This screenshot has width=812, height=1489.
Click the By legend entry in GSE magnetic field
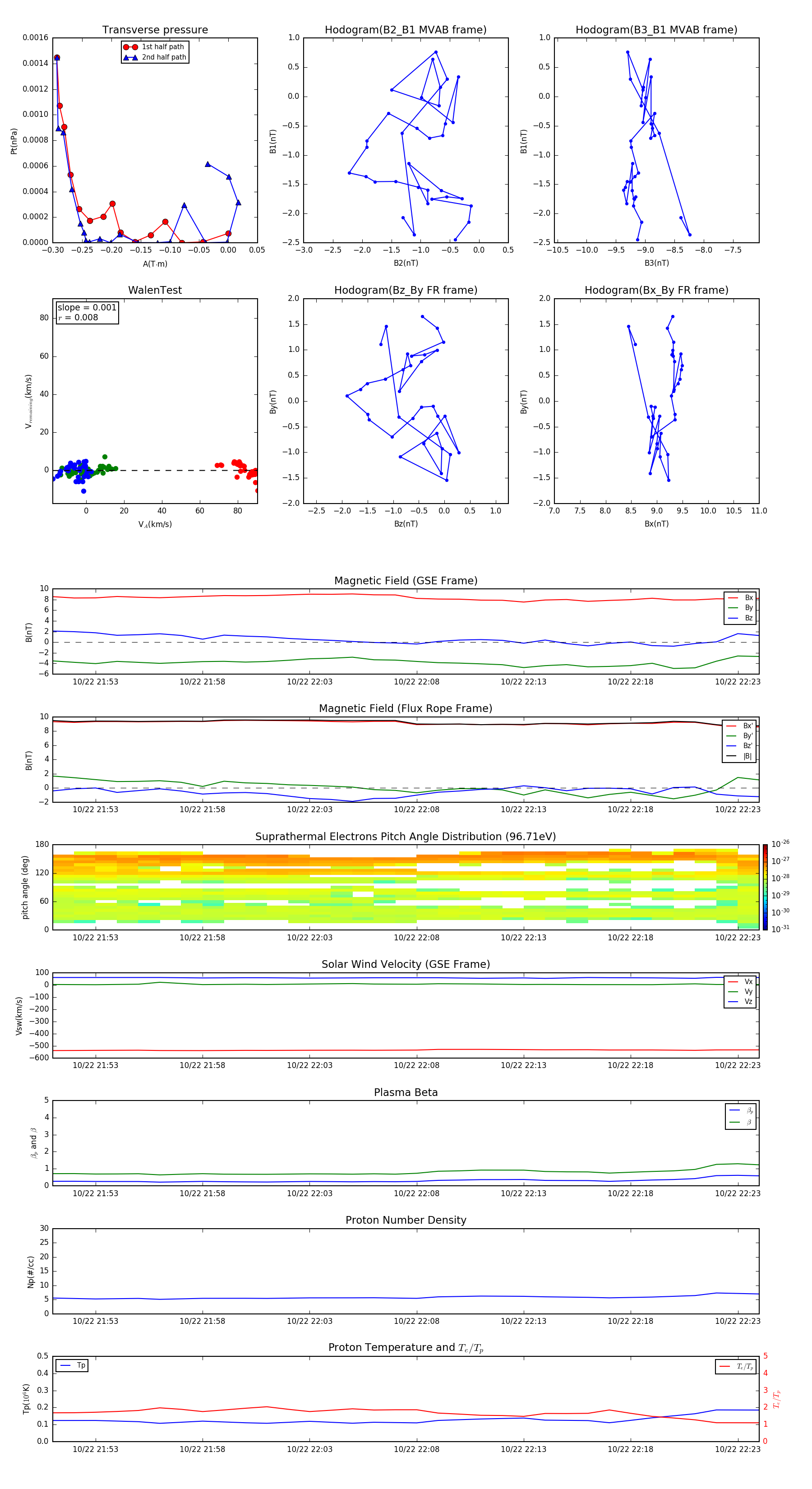click(741, 607)
